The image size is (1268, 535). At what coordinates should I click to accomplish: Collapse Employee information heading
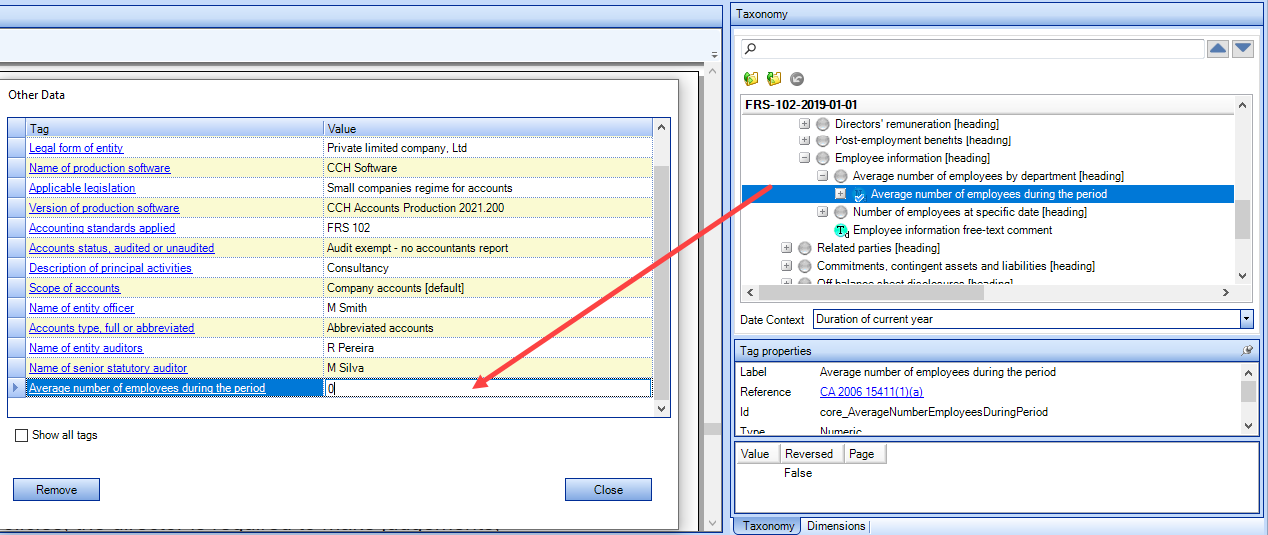pyautogui.click(x=805, y=158)
